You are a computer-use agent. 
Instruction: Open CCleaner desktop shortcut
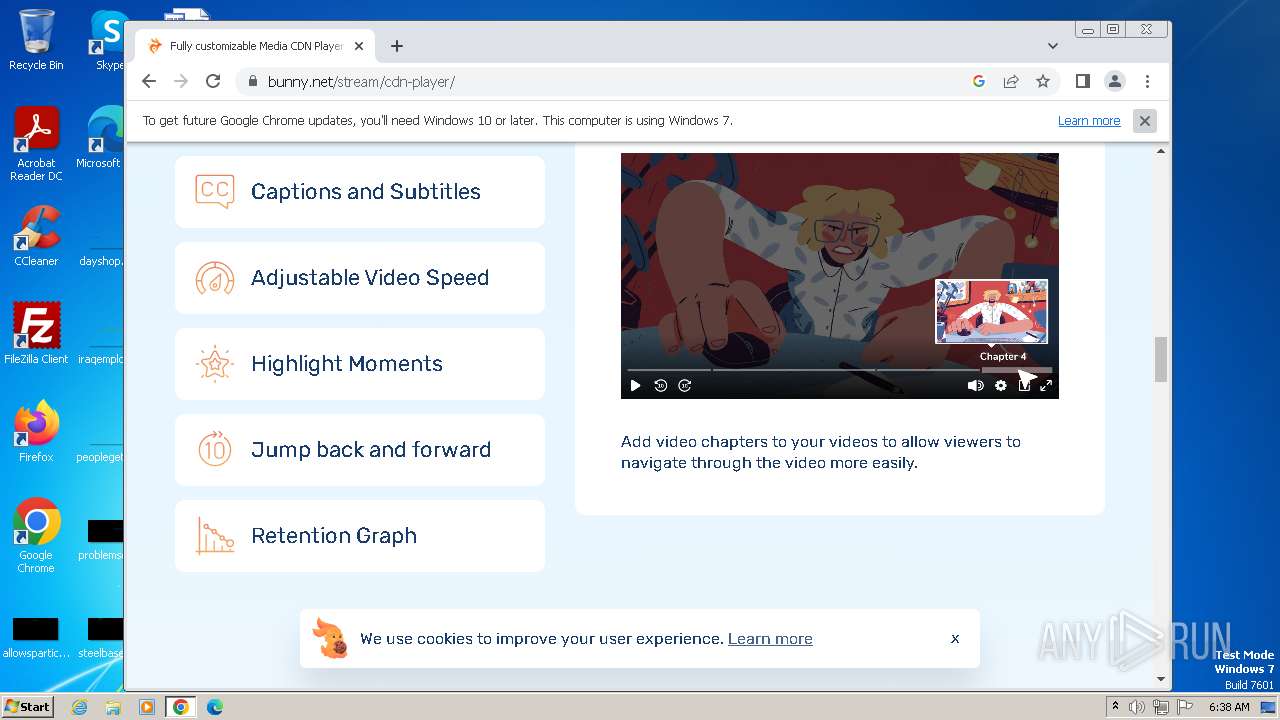36,236
